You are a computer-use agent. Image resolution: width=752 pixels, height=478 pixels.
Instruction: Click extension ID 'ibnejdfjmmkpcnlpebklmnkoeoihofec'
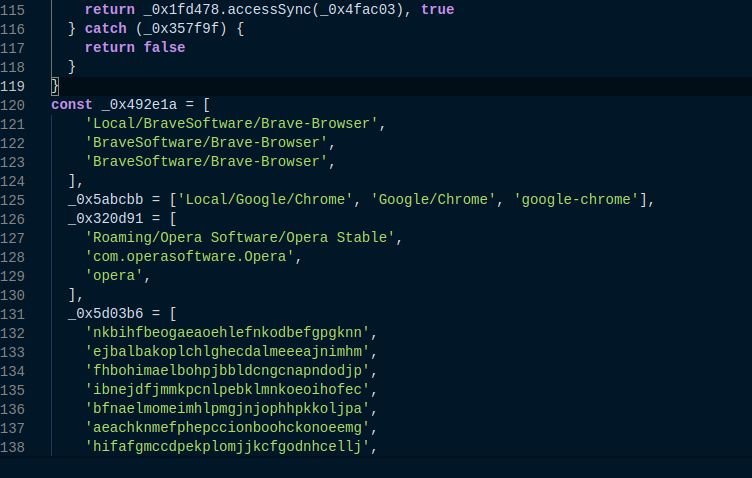[x=227, y=389]
